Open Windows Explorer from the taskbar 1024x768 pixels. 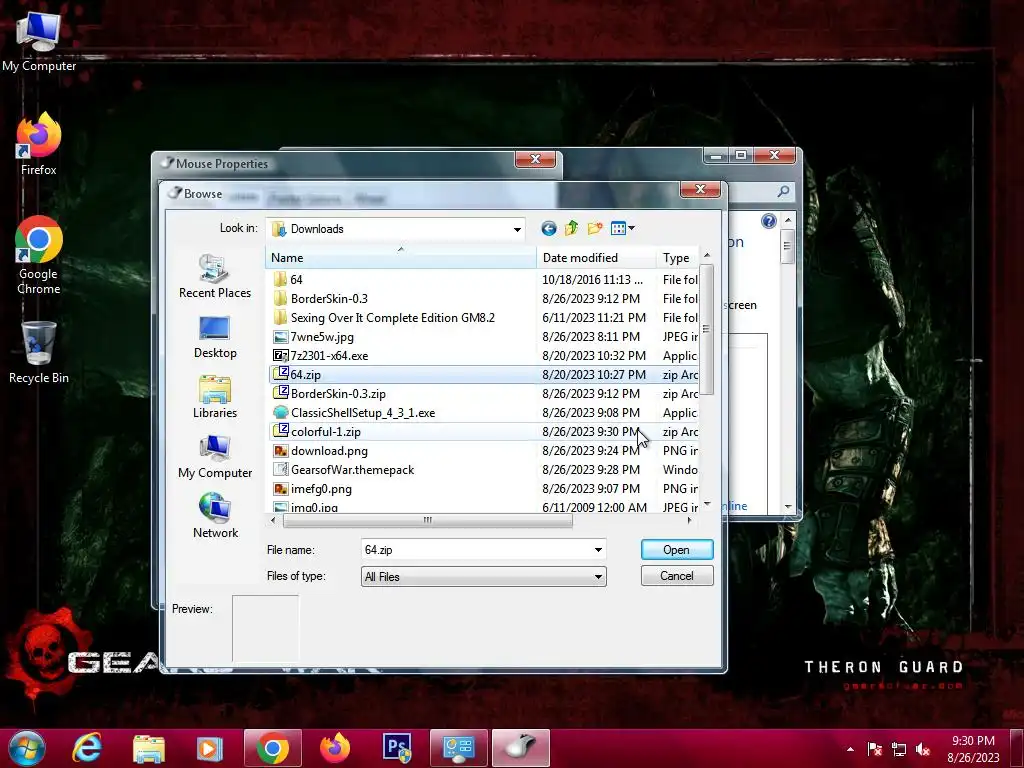click(x=148, y=748)
